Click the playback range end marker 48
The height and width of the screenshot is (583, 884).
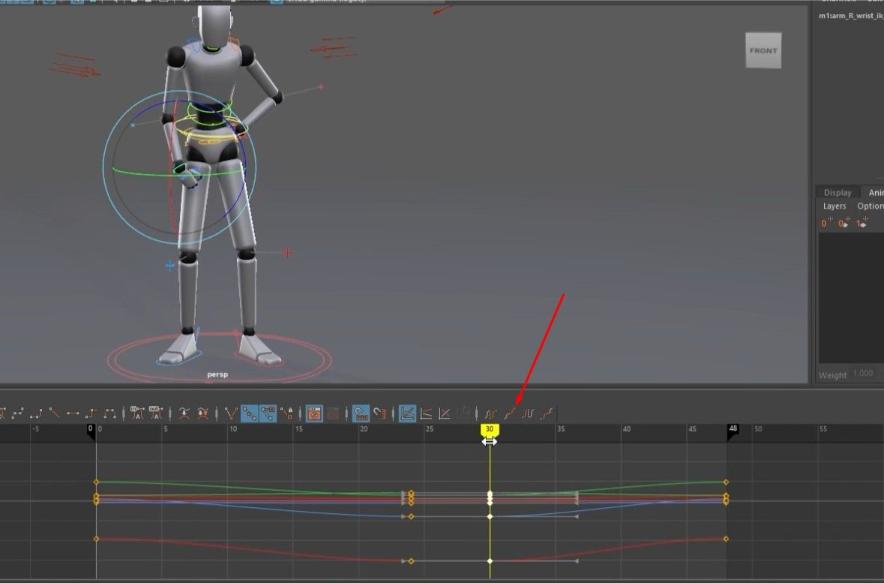click(x=732, y=430)
